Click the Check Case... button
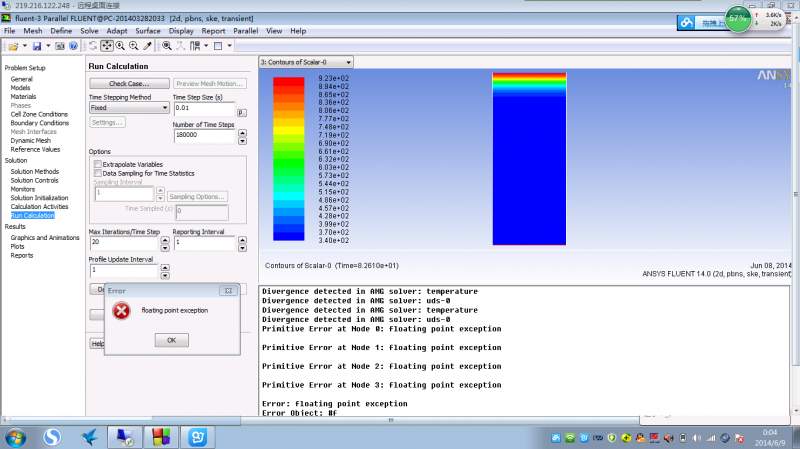 click(129, 83)
